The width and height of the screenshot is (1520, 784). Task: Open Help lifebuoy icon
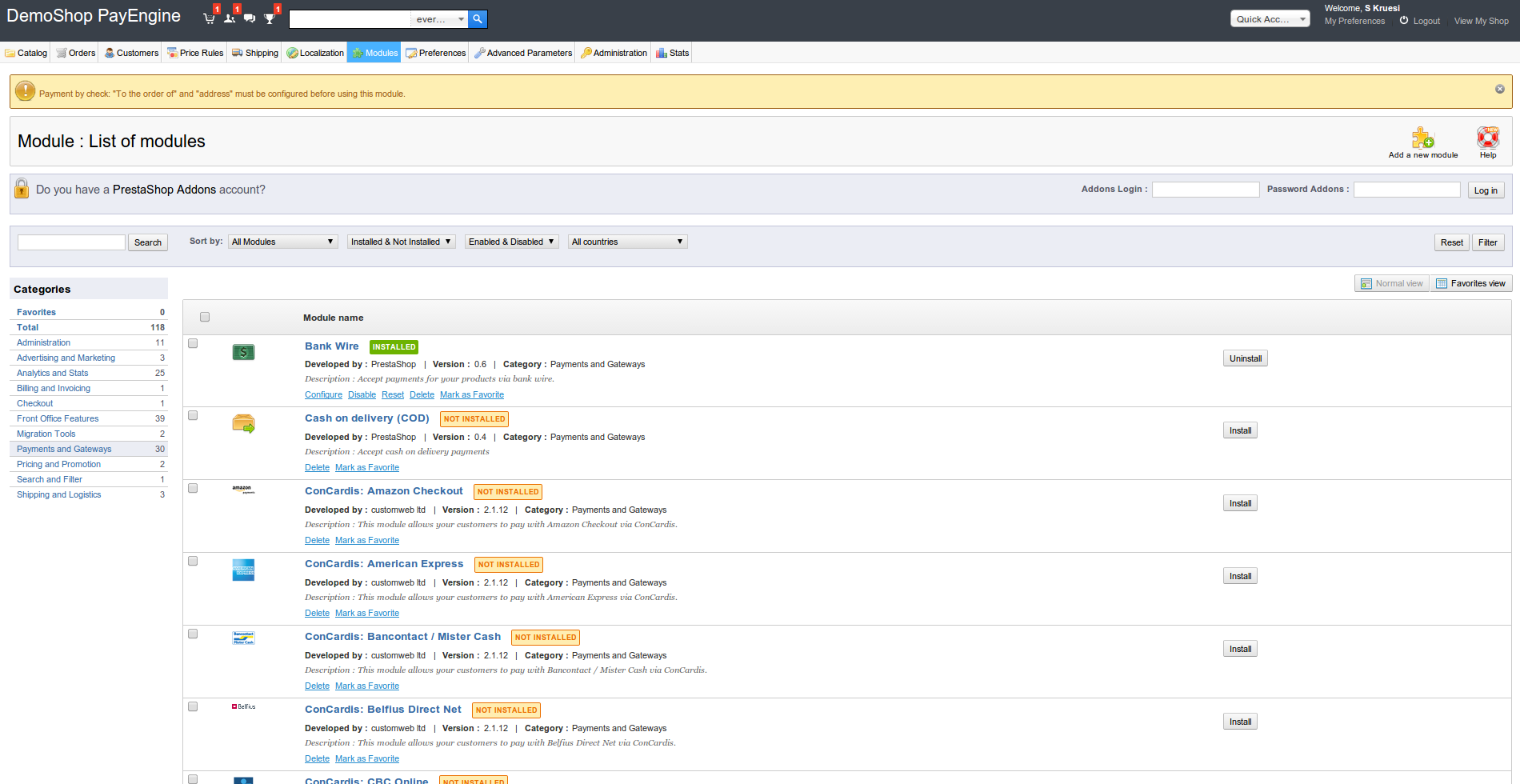tap(1487, 138)
